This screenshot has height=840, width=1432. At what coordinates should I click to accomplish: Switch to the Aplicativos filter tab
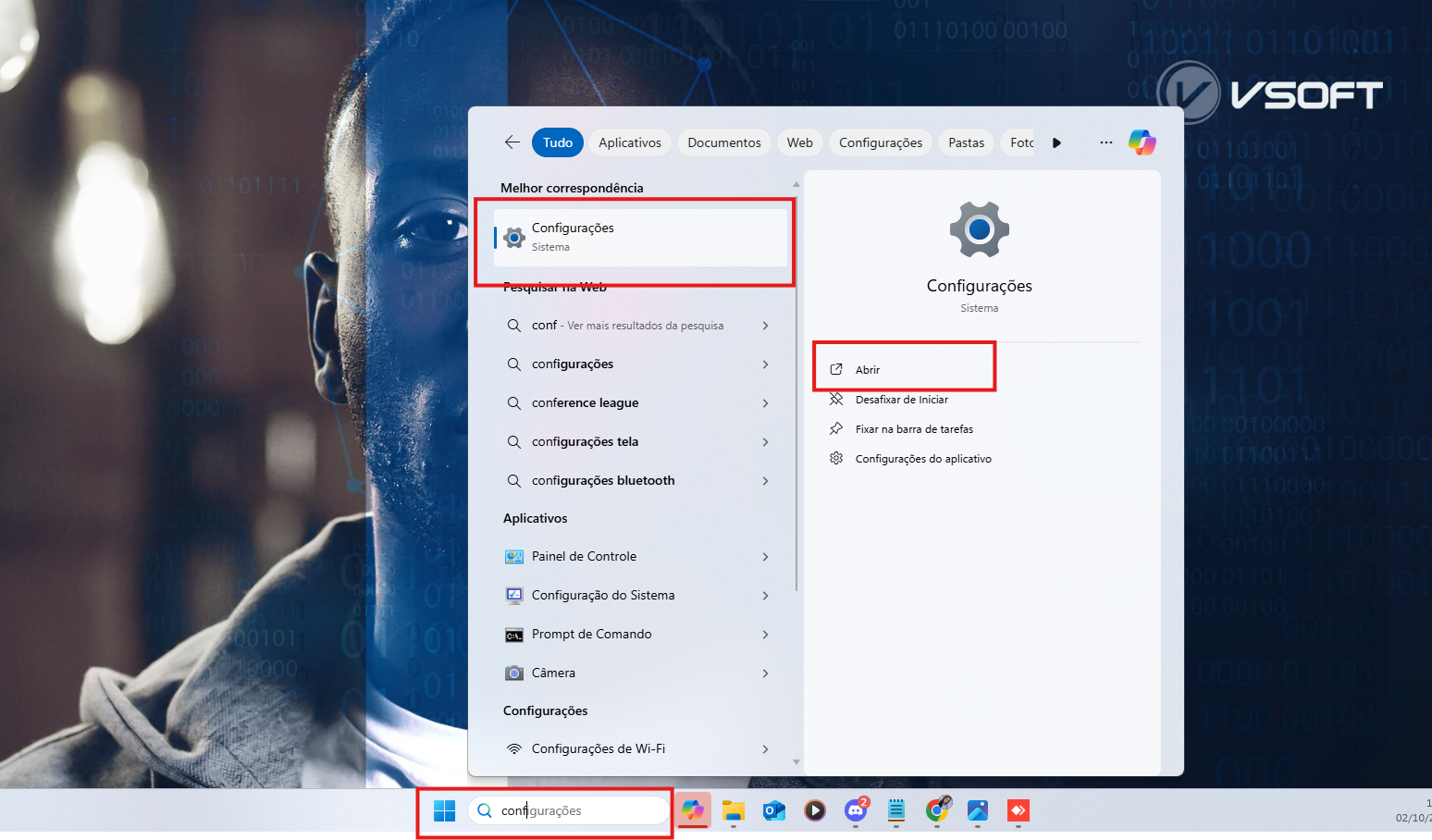[x=629, y=142]
